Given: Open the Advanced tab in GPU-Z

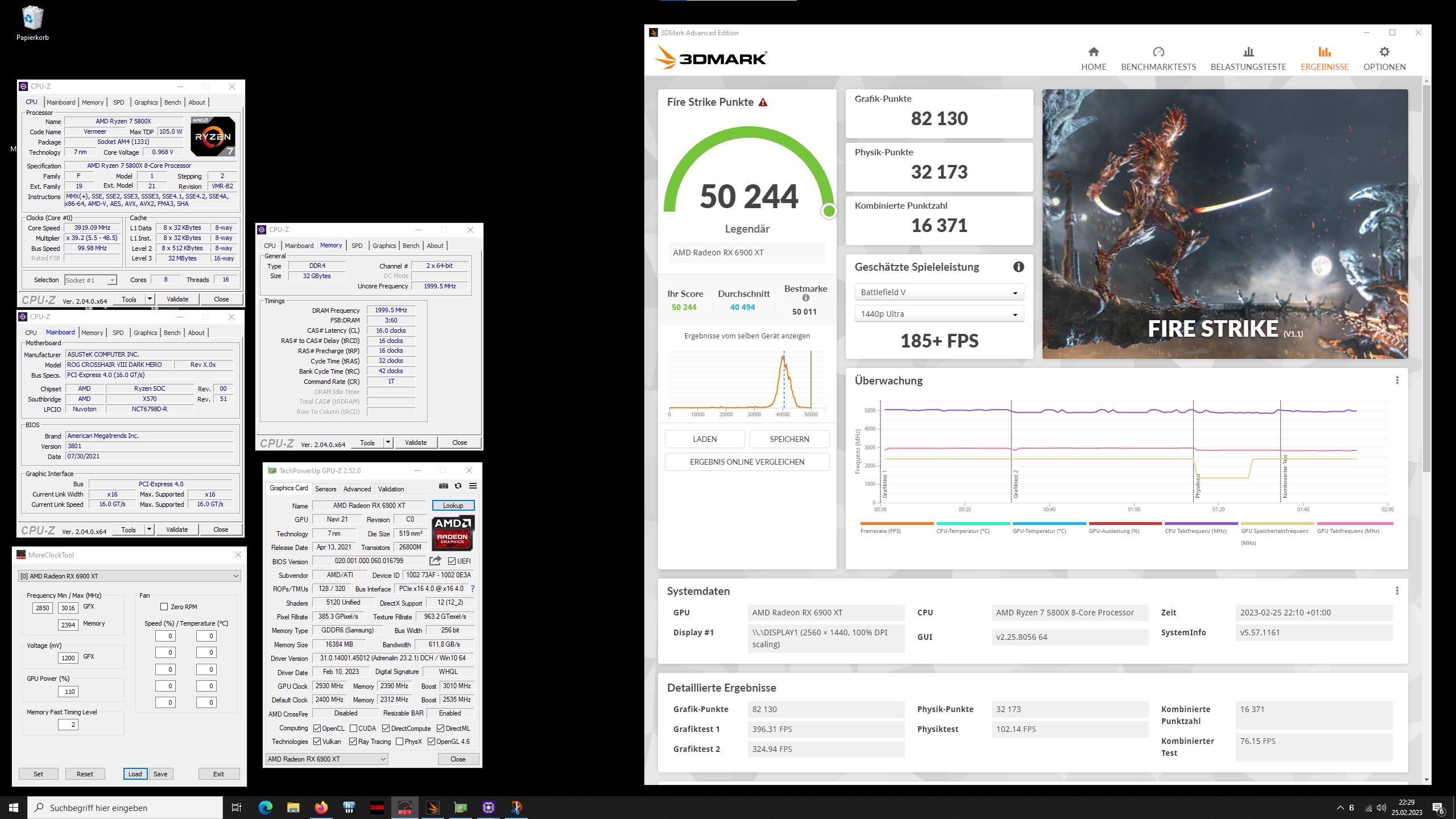Looking at the screenshot, I should tap(357, 489).
